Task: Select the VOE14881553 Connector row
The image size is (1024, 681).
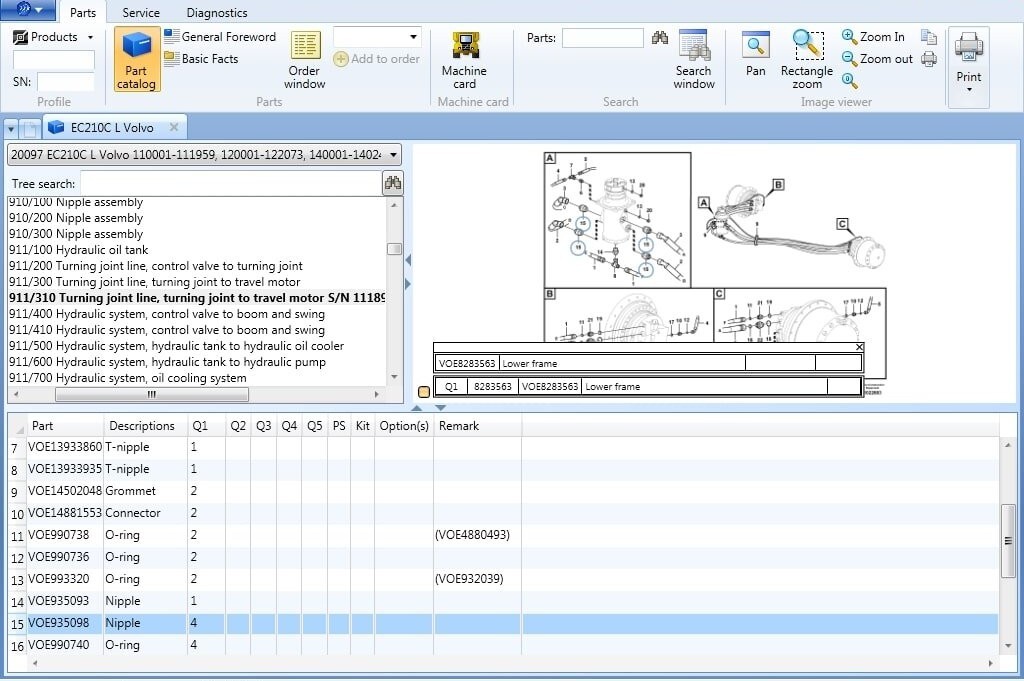Action: point(503,513)
